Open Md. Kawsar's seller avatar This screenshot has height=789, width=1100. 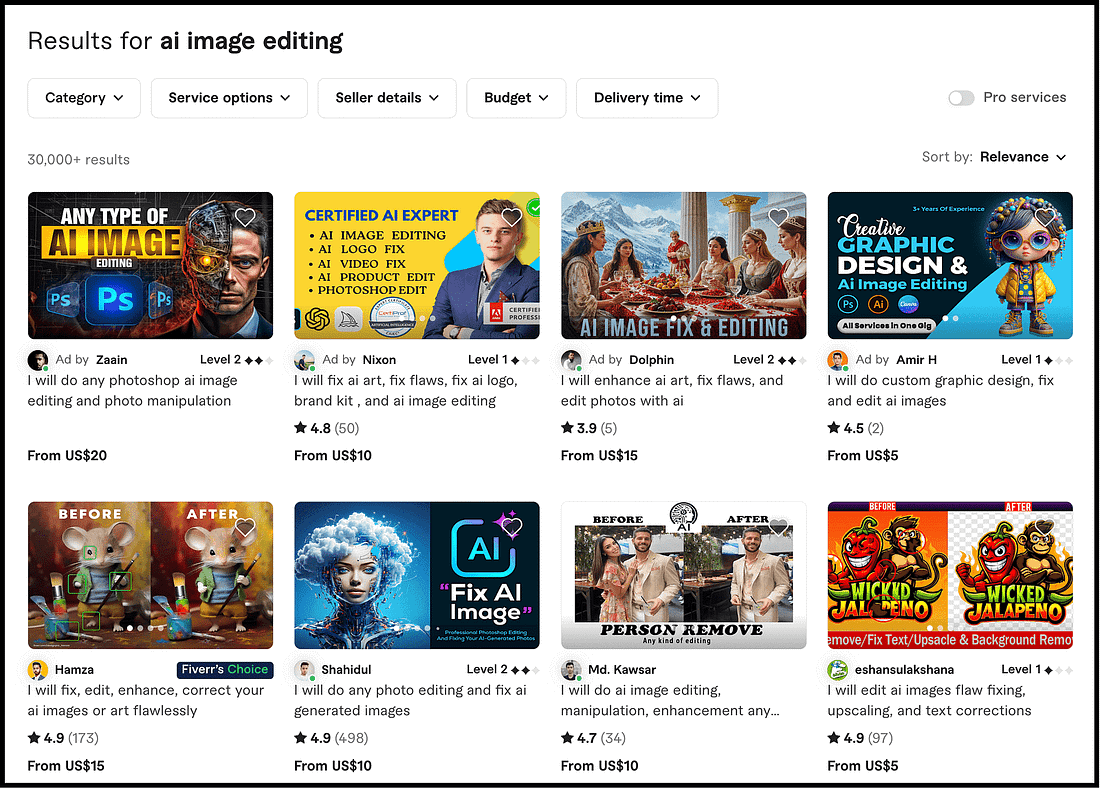571,670
